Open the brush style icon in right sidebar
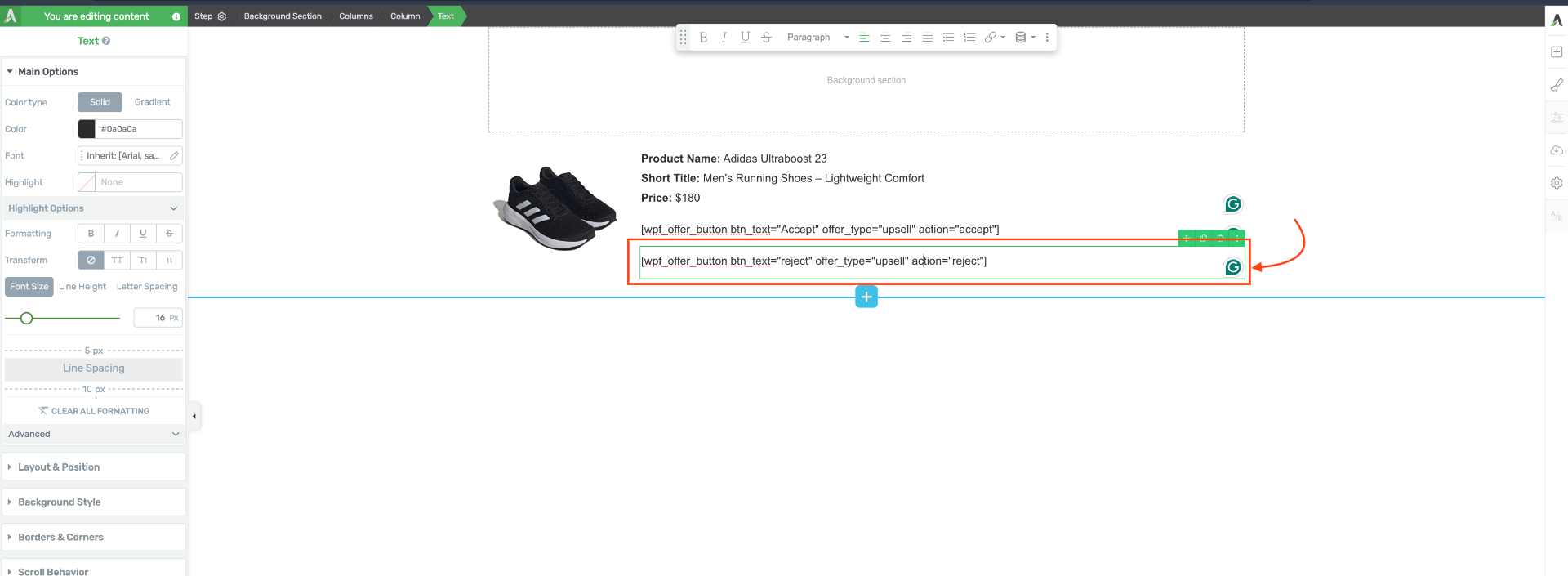 [x=1557, y=84]
